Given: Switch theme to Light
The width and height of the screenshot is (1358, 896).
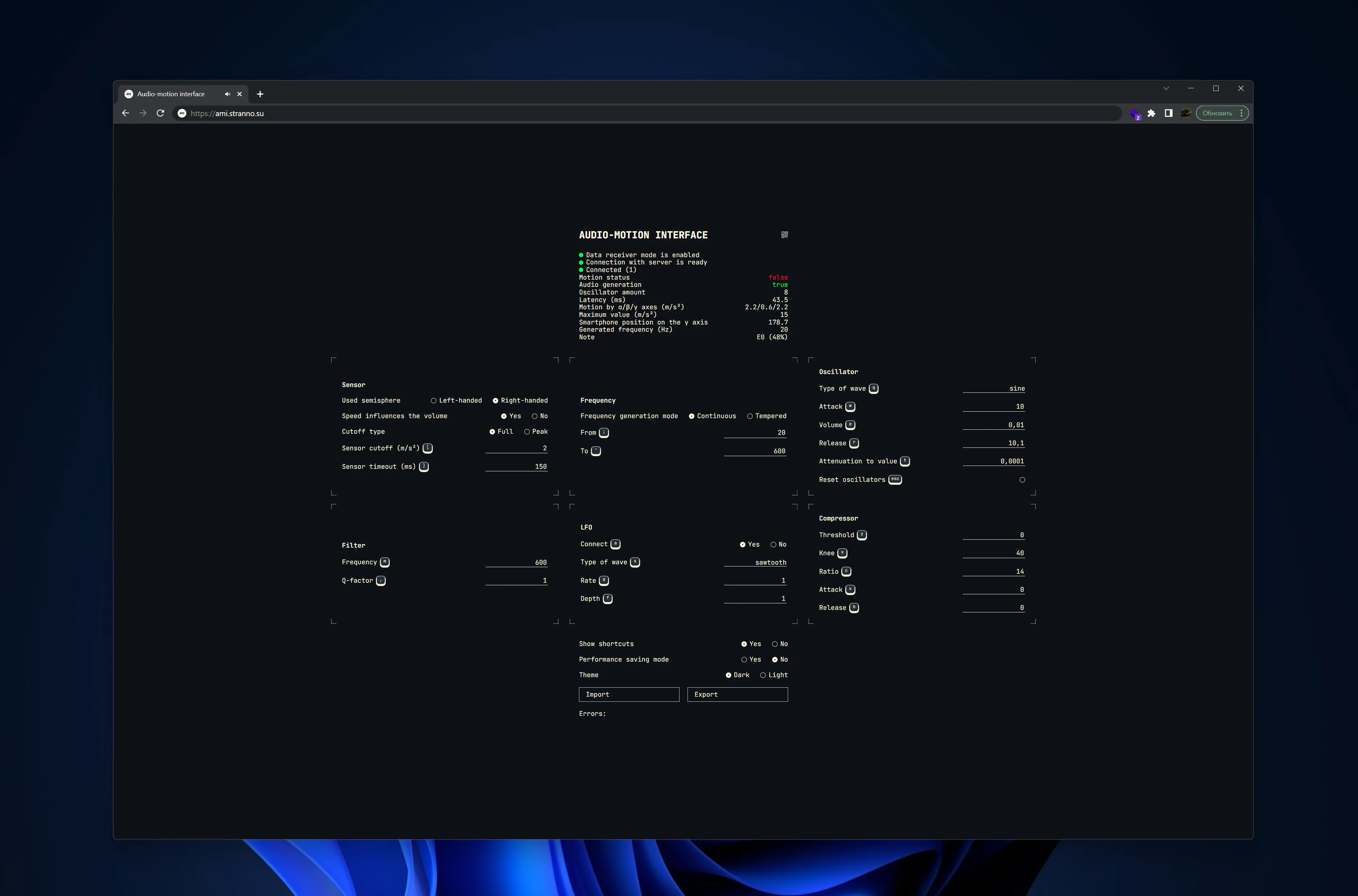Looking at the screenshot, I should (x=762, y=675).
